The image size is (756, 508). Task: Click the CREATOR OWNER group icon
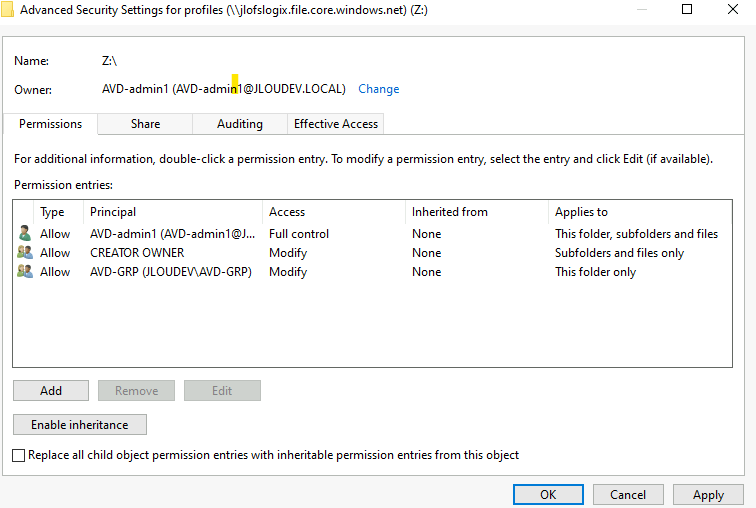tap(25, 252)
